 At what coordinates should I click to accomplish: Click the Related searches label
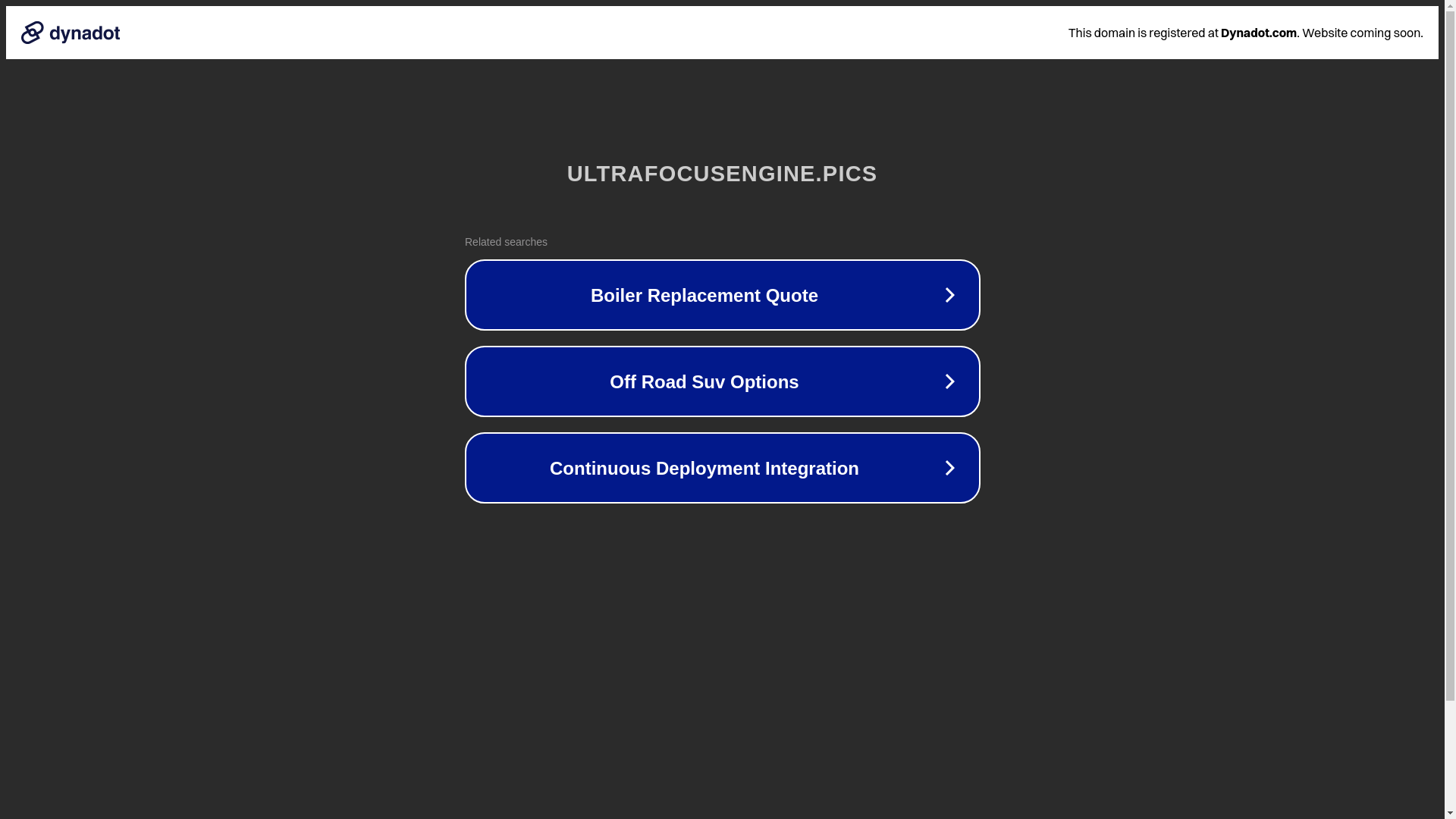[x=506, y=242]
